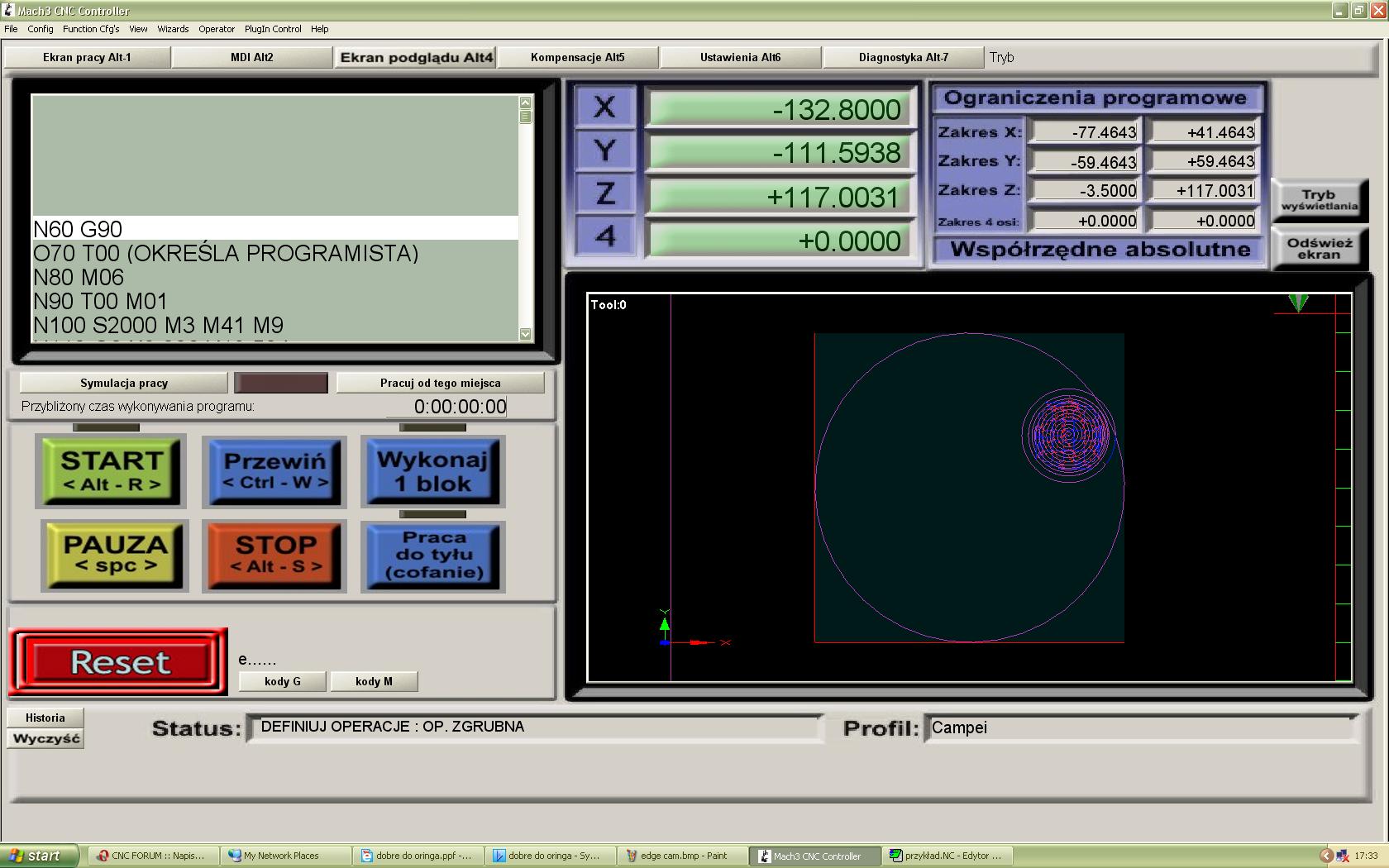Click the 4th axis value +0.0000
The height and width of the screenshot is (868, 1389).
pyautogui.click(x=779, y=241)
